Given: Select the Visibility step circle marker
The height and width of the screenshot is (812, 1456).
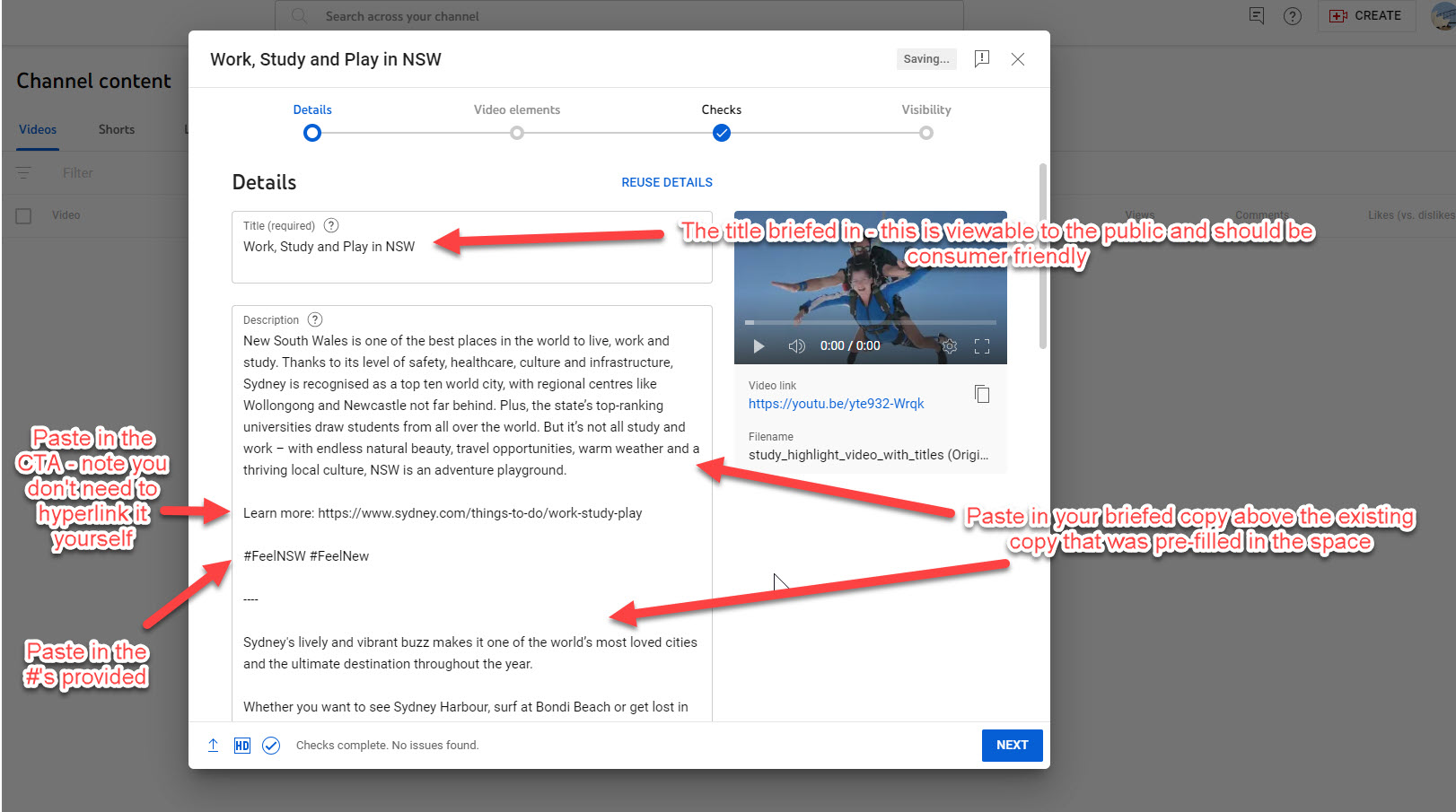Looking at the screenshot, I should pyautogui.click(x=926, y=133).
